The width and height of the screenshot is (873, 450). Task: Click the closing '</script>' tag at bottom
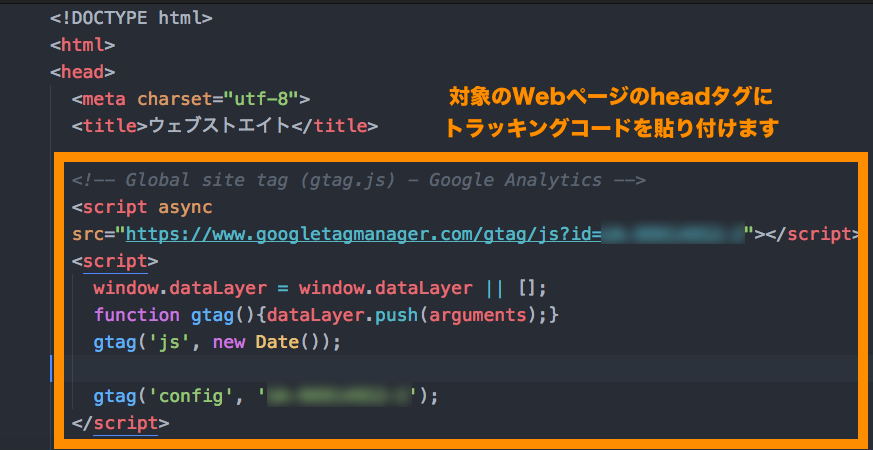[120, 423]
